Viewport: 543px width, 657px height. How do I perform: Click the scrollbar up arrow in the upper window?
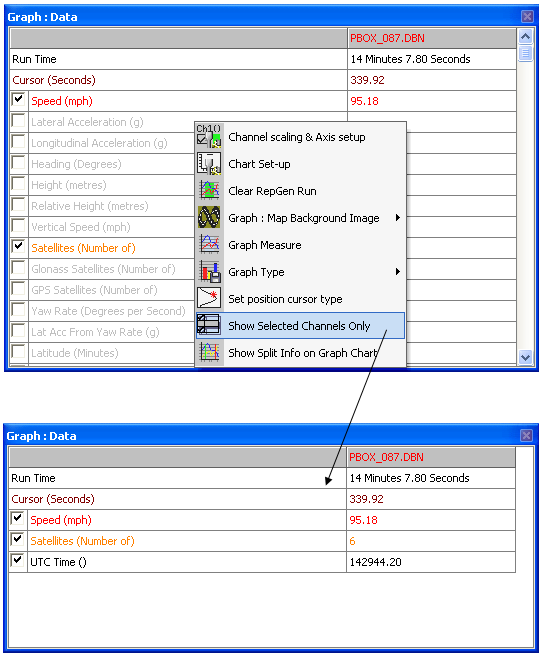pos(525,36)
